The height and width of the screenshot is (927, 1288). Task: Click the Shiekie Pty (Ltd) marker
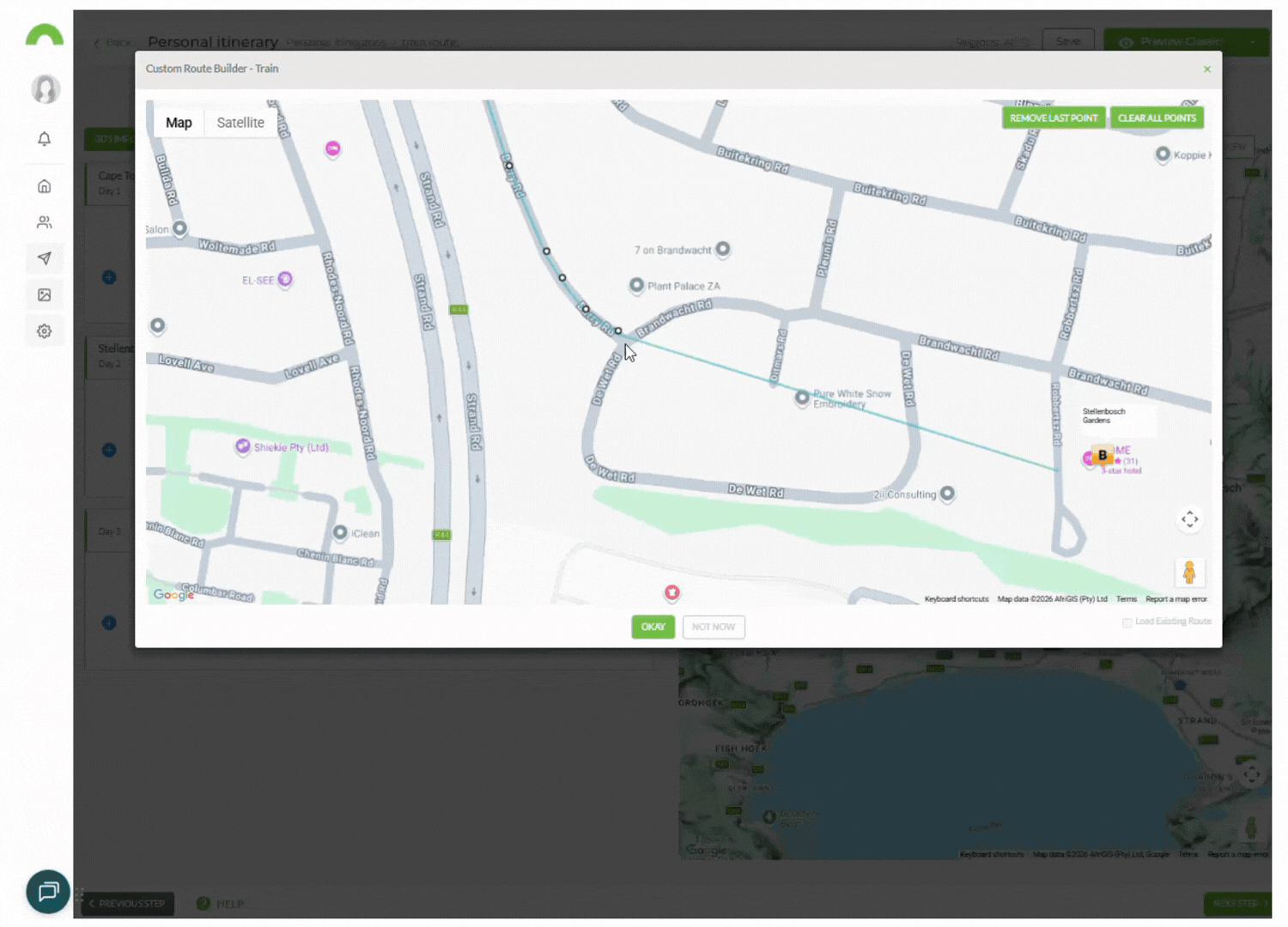[243, 446]
